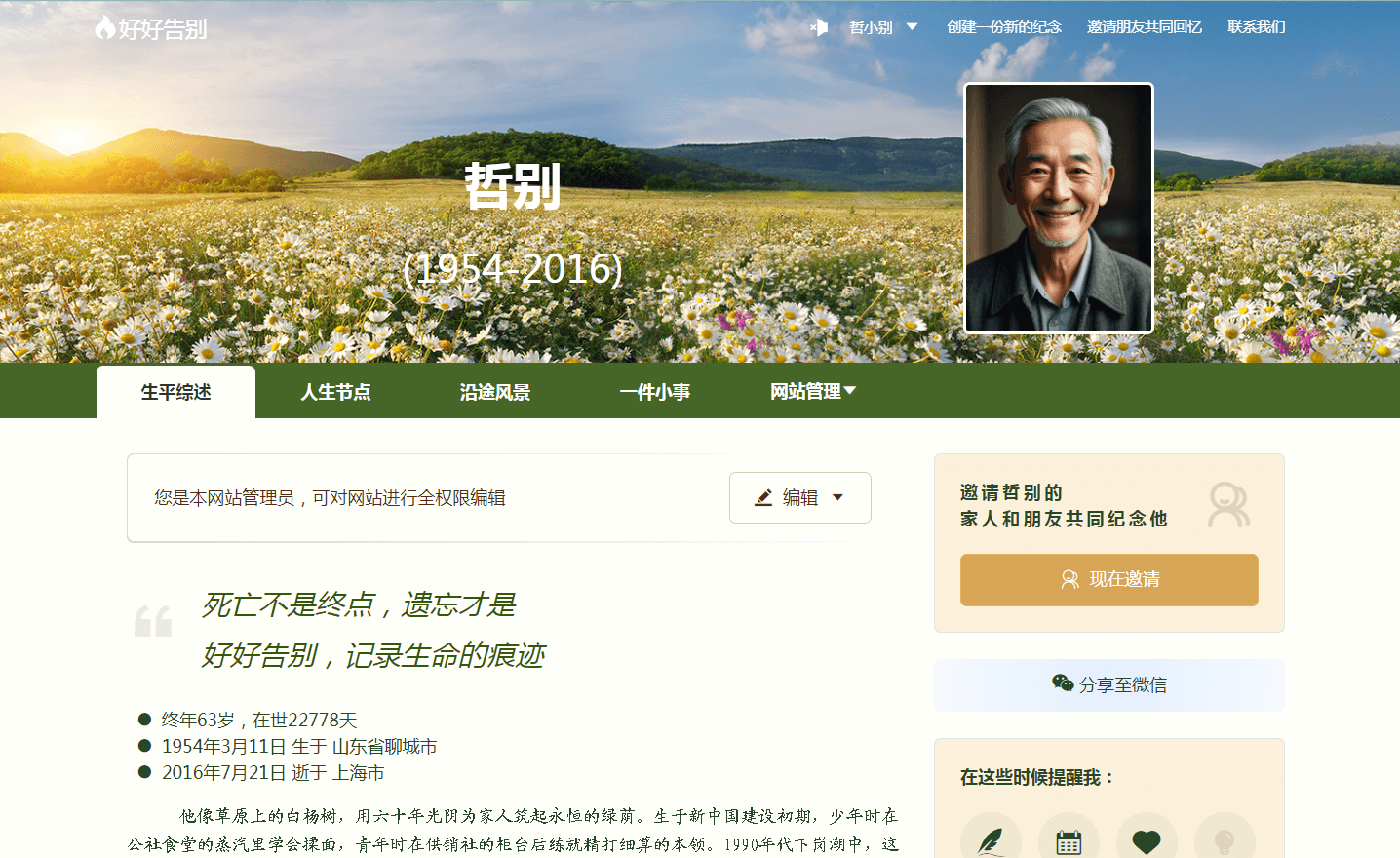Switch to the 沿途风景 tab
1400x858 pixels.
495,392
